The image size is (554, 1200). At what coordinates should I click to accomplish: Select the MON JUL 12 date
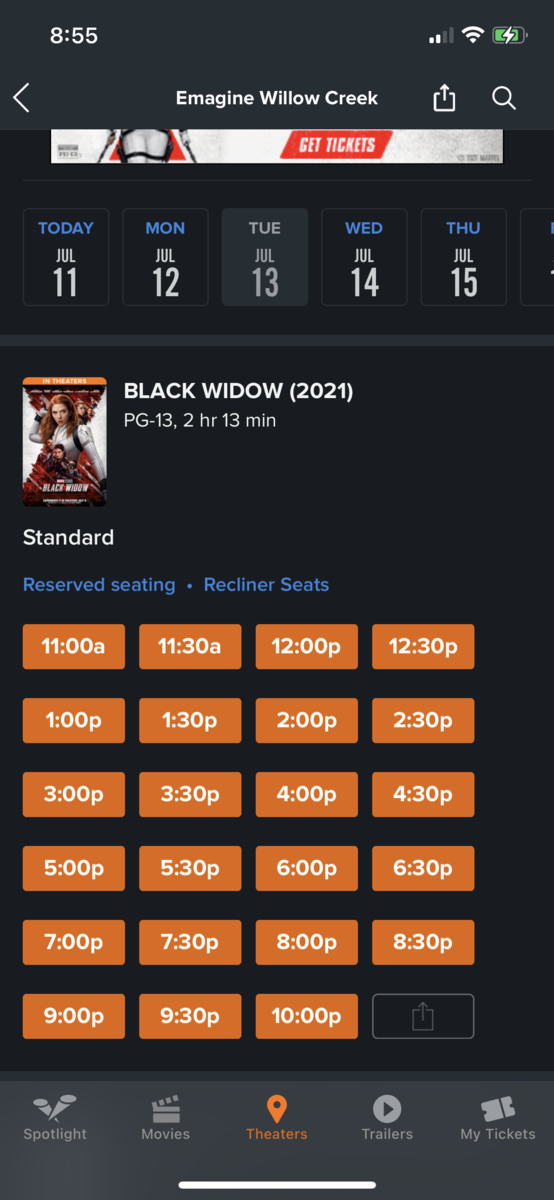click(x=165, y=257)
